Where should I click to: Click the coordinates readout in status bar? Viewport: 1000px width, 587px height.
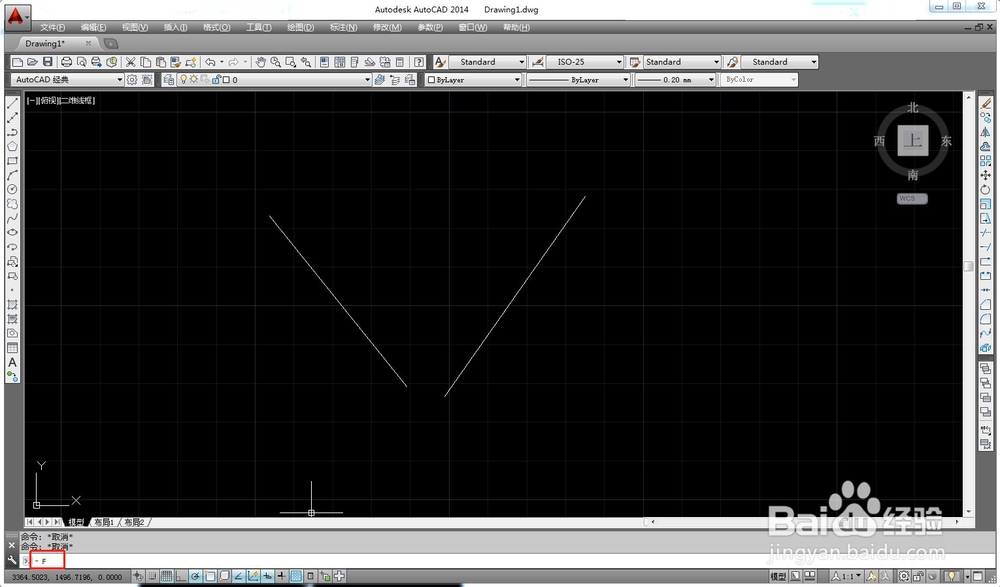click(x=66, y=577)
